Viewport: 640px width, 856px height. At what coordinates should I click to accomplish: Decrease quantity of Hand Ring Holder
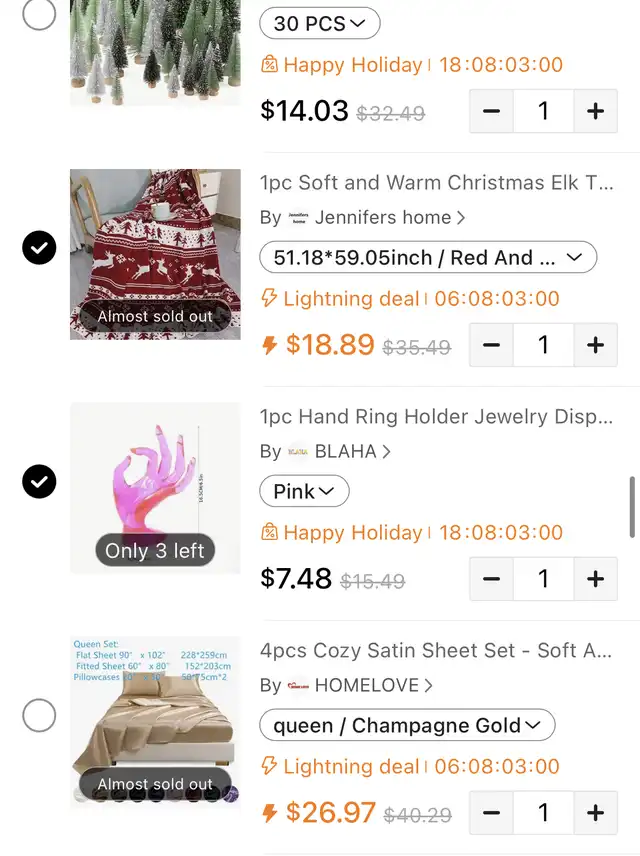tap(491, 579)
